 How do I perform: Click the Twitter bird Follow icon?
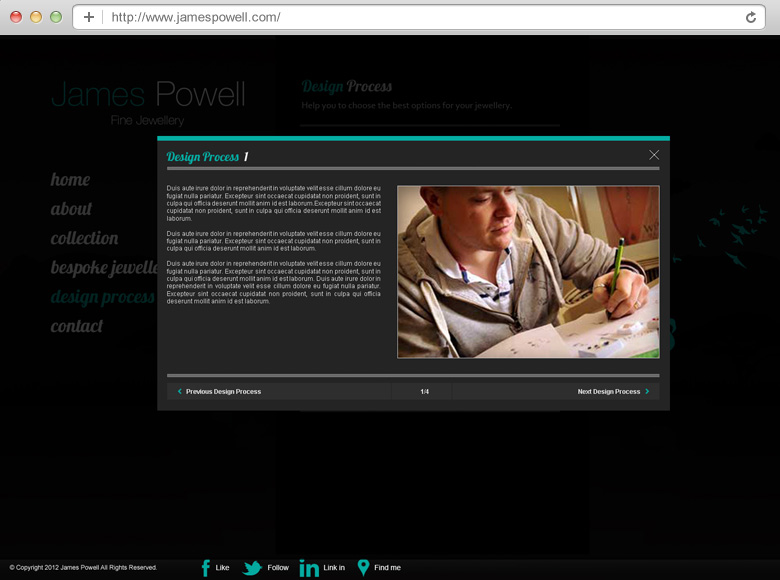point(252,568)
